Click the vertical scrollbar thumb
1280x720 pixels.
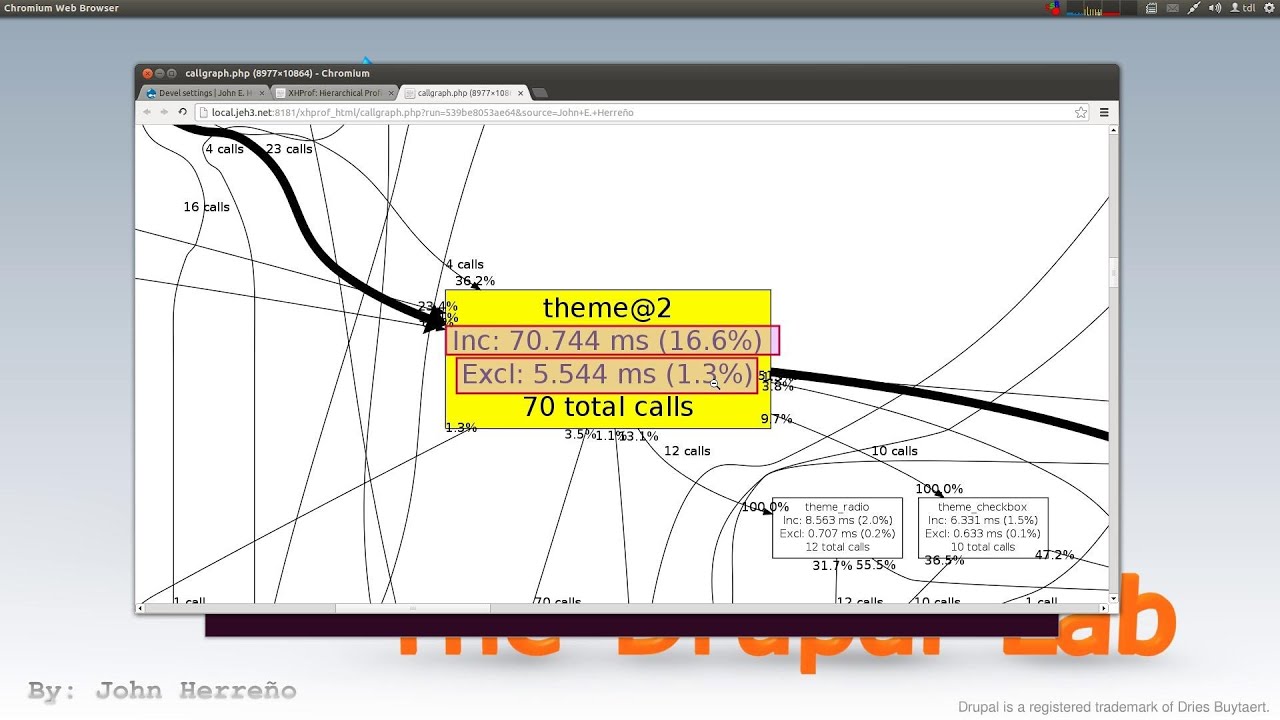coord(1113,272)
